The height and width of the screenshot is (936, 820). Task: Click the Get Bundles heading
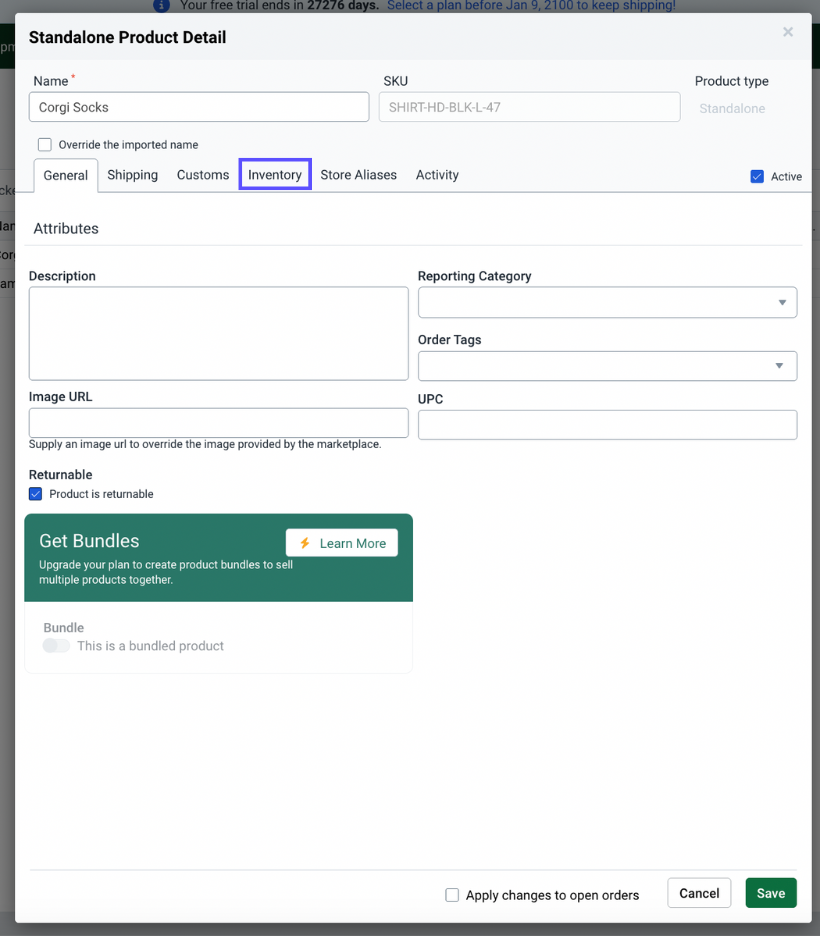point(90,541)
